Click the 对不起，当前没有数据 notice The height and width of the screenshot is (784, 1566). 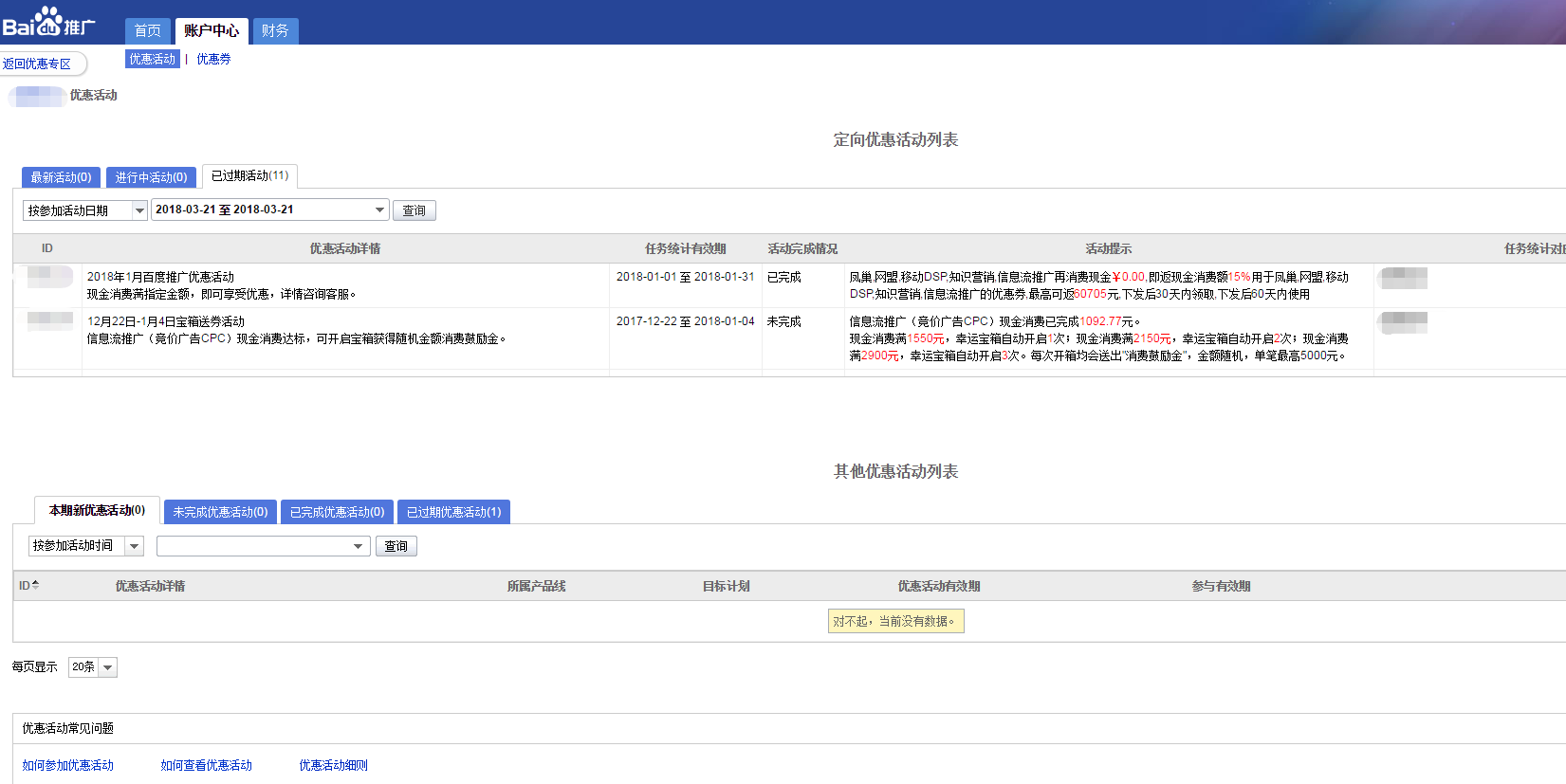(896, 621)
